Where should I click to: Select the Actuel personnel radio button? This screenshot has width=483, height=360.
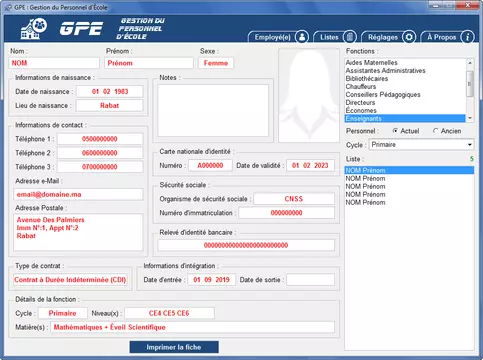395,131
